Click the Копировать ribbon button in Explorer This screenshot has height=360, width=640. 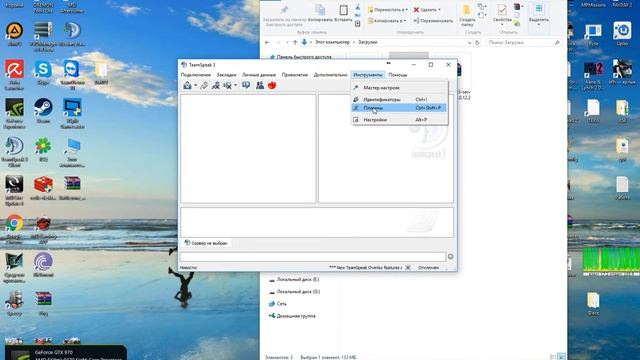pos(320,13)
